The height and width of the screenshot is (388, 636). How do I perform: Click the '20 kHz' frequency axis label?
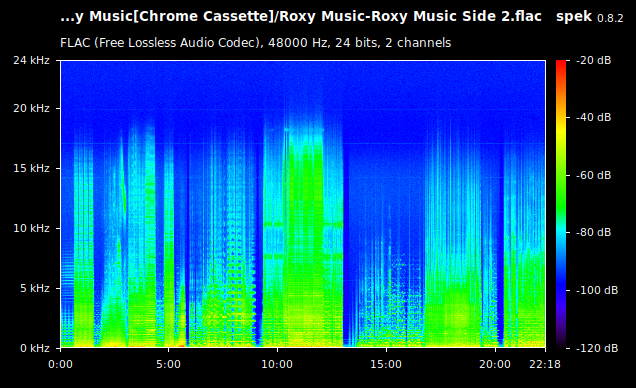(x=31, y=108)
